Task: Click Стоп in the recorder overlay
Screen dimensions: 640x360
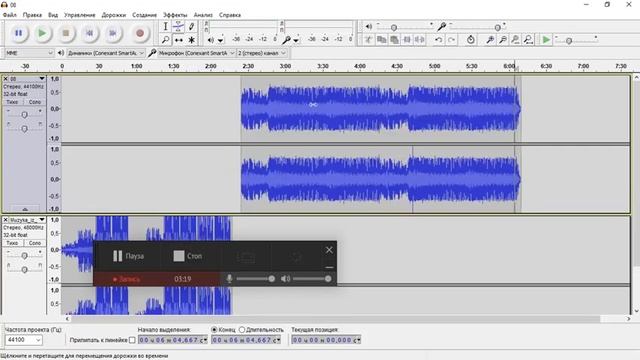Action: coord(187,256)
